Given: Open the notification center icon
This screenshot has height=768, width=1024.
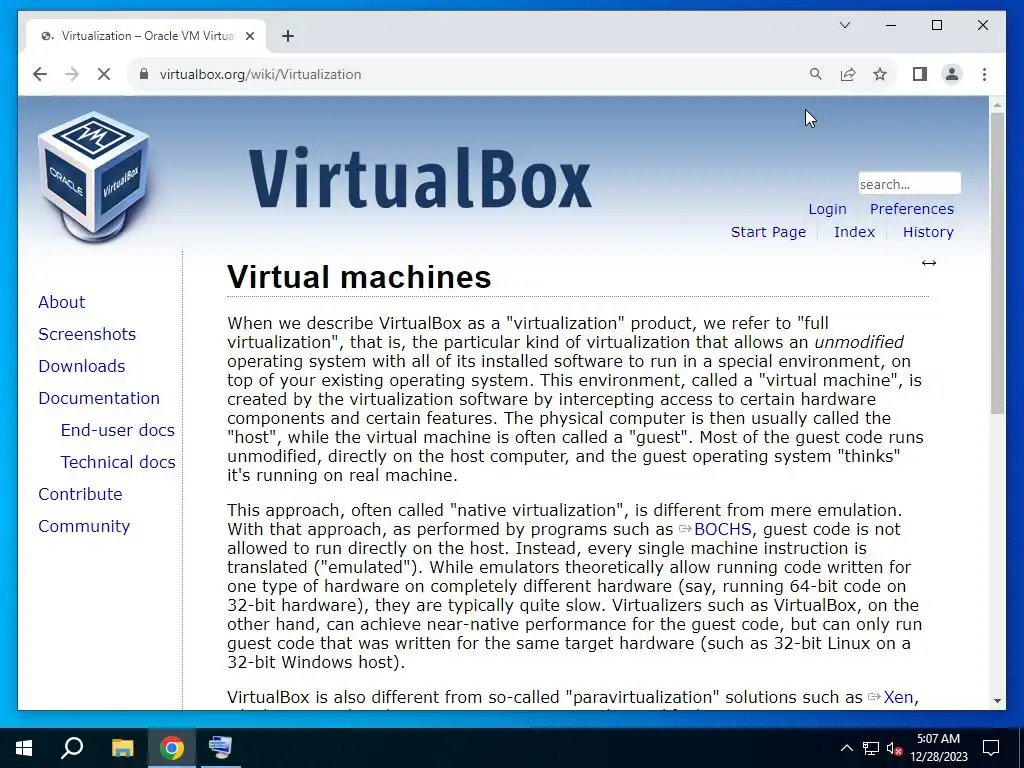Looking at the screenshot, I should (x=991, y=748).
